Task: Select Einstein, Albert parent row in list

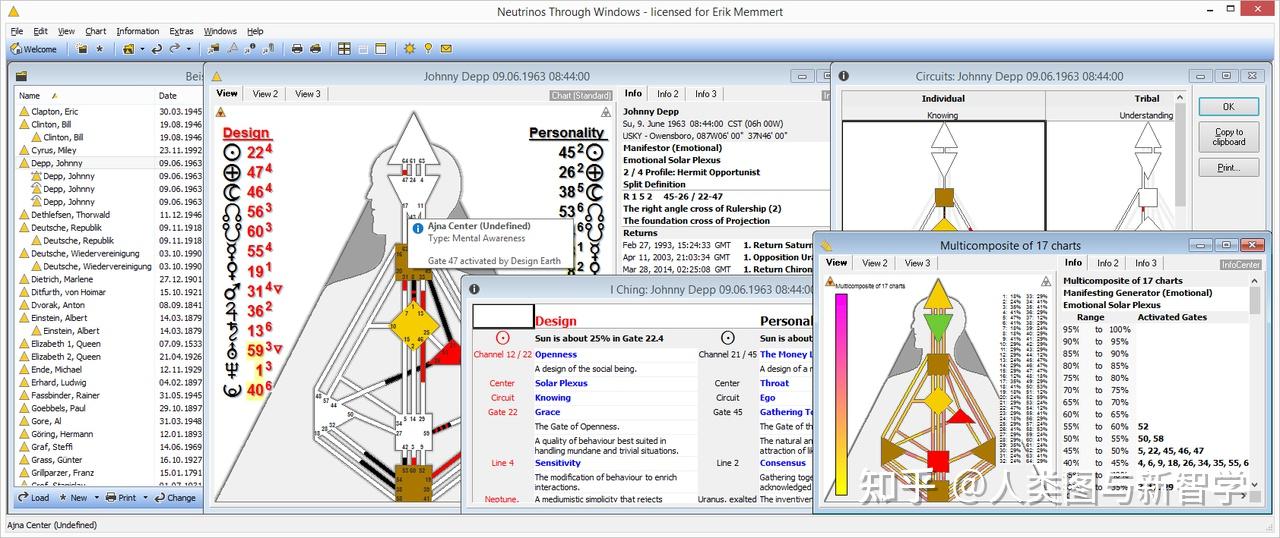Action: click(x=108, y=318)
